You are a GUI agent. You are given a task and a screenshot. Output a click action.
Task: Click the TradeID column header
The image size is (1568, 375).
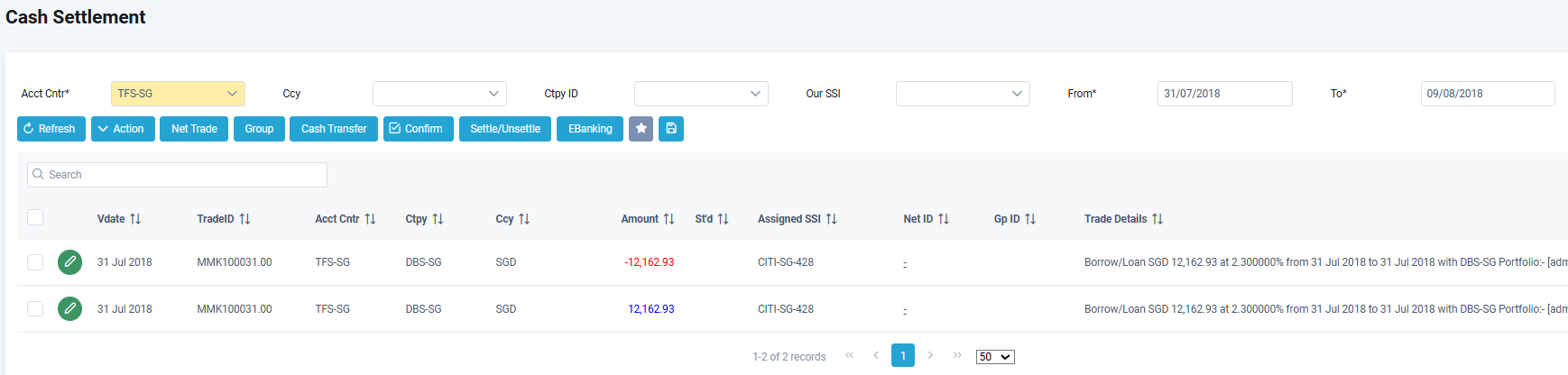click(x=216, y=219)
